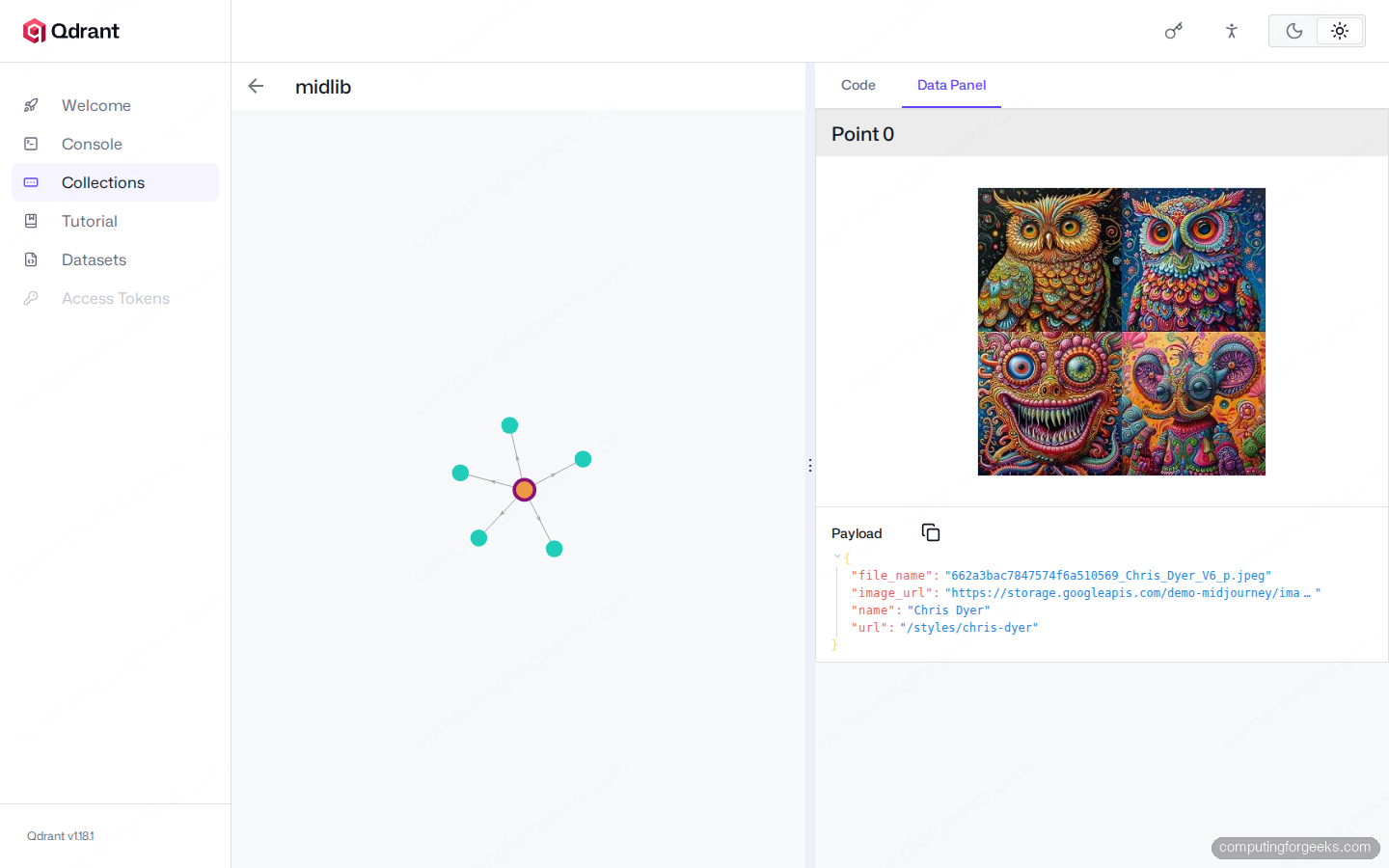Click the "Point 0" heading
This screenshot has height=868, width=1389.
[863, 134]
